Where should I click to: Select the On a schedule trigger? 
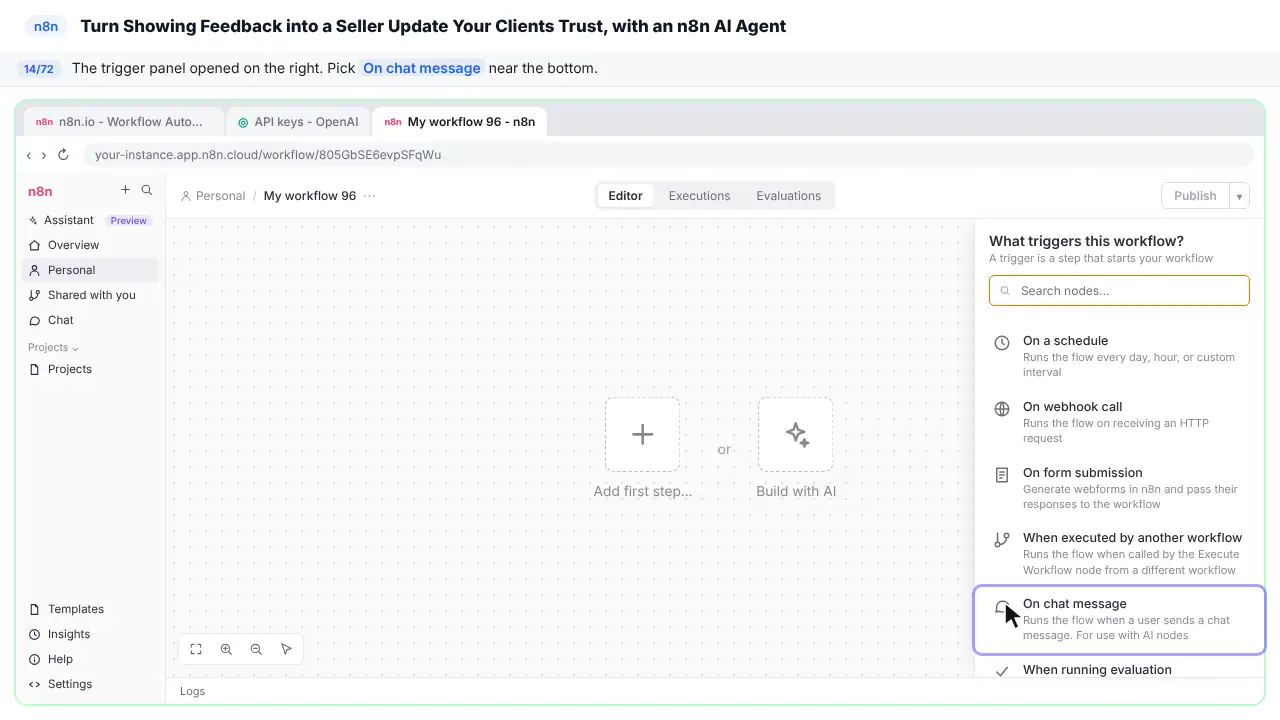point(1119,356)
